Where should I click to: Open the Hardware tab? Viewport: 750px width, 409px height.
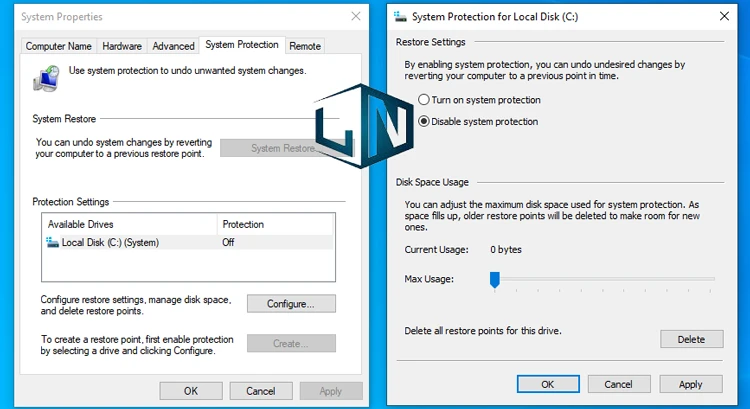(122, 46)
